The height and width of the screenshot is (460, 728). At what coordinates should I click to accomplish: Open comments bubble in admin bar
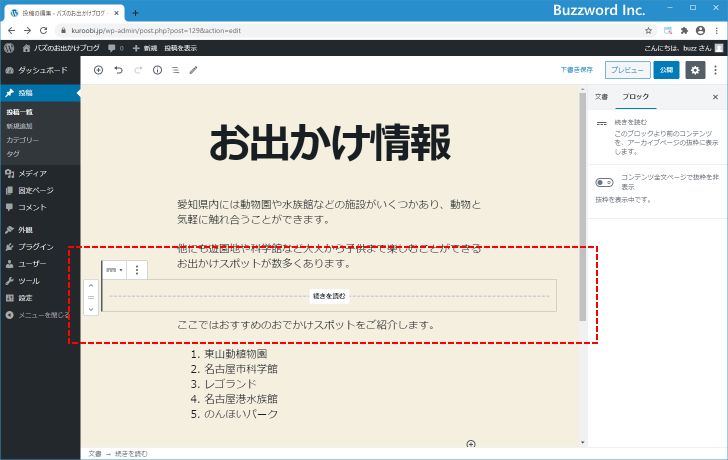pos(116,48)
